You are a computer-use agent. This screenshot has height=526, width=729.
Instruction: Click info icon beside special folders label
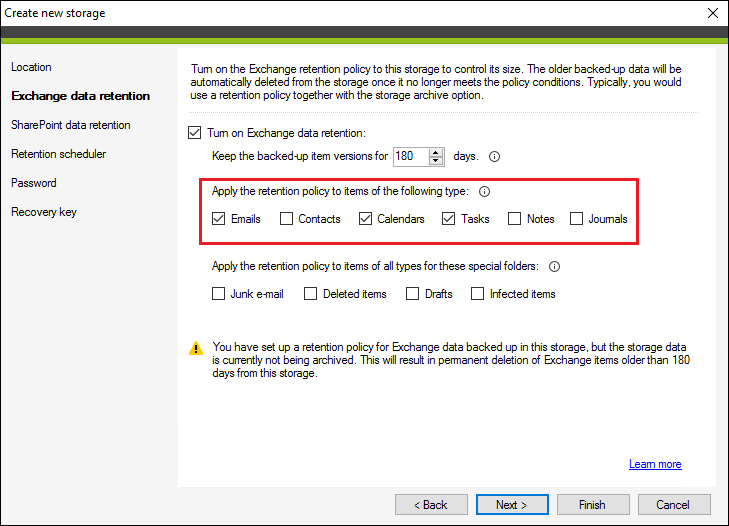click(554, 266)
